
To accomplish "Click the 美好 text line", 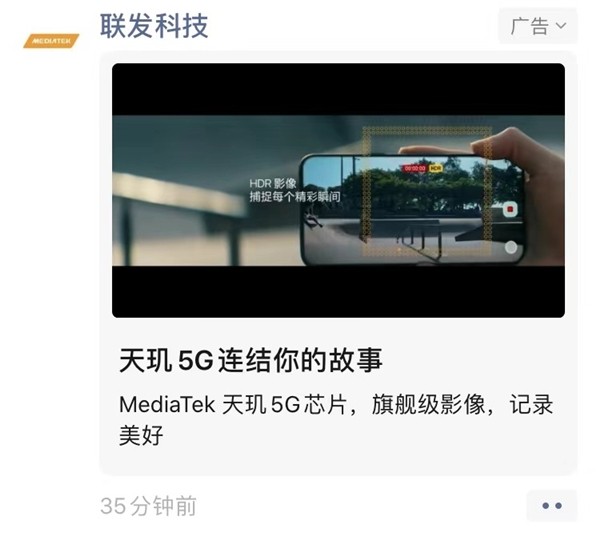I will click(x=141, y=435).
